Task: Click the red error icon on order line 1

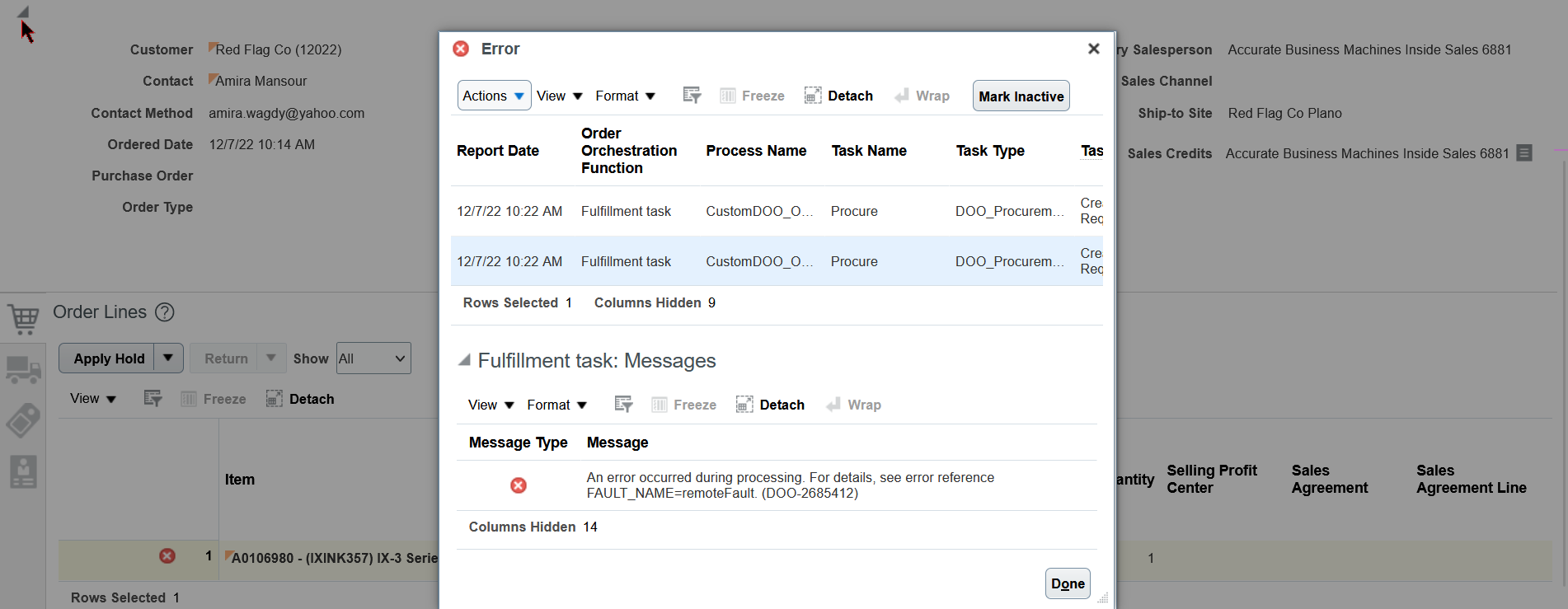Action: [x=167, y=556]
